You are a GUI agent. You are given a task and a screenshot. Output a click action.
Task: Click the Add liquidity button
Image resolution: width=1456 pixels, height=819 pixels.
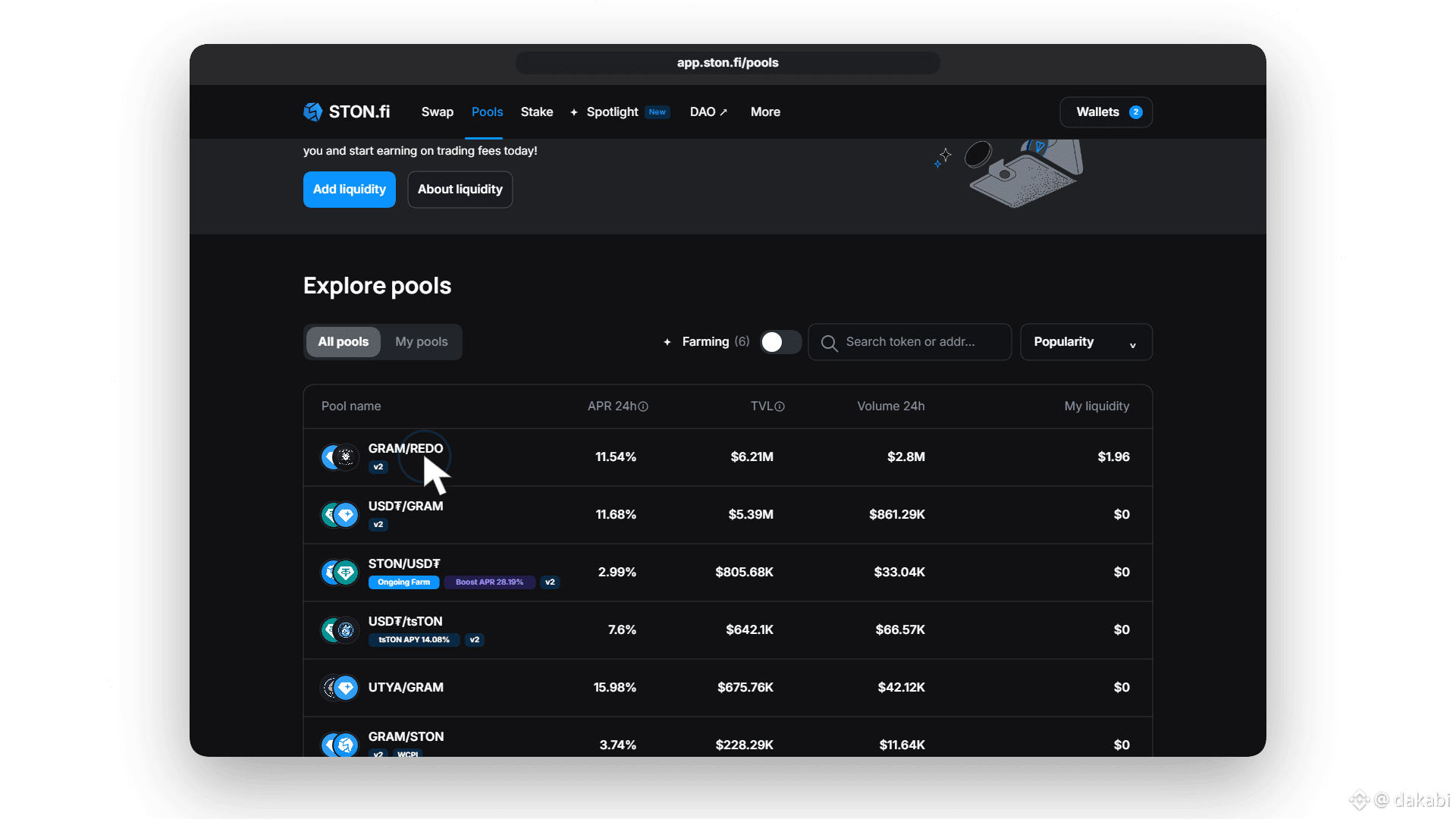pyautogui.click(x=350, y=190)
